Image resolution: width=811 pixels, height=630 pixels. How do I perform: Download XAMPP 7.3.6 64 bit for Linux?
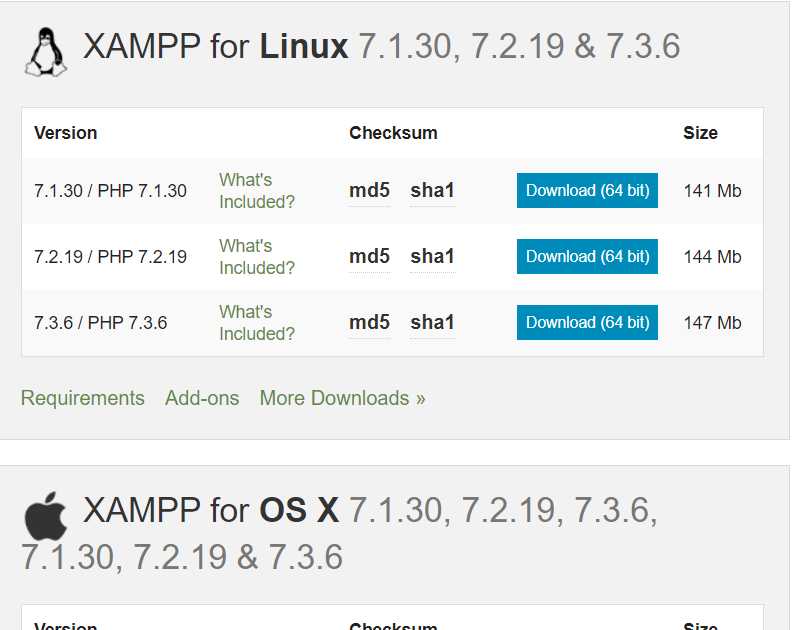point(587,322)
